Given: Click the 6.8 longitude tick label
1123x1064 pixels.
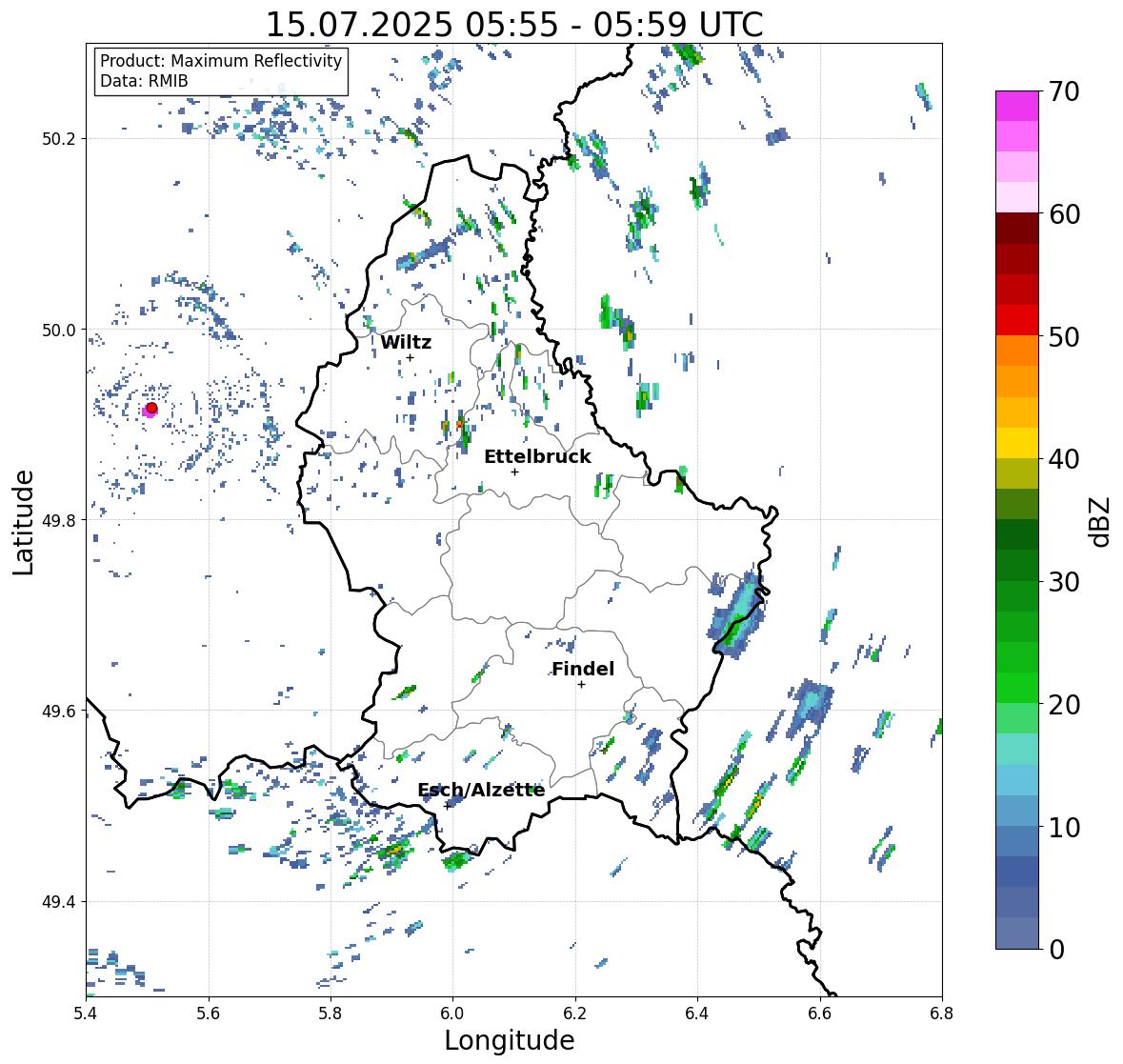Looking at the screenshot, I should click(x=942, y=1014).
